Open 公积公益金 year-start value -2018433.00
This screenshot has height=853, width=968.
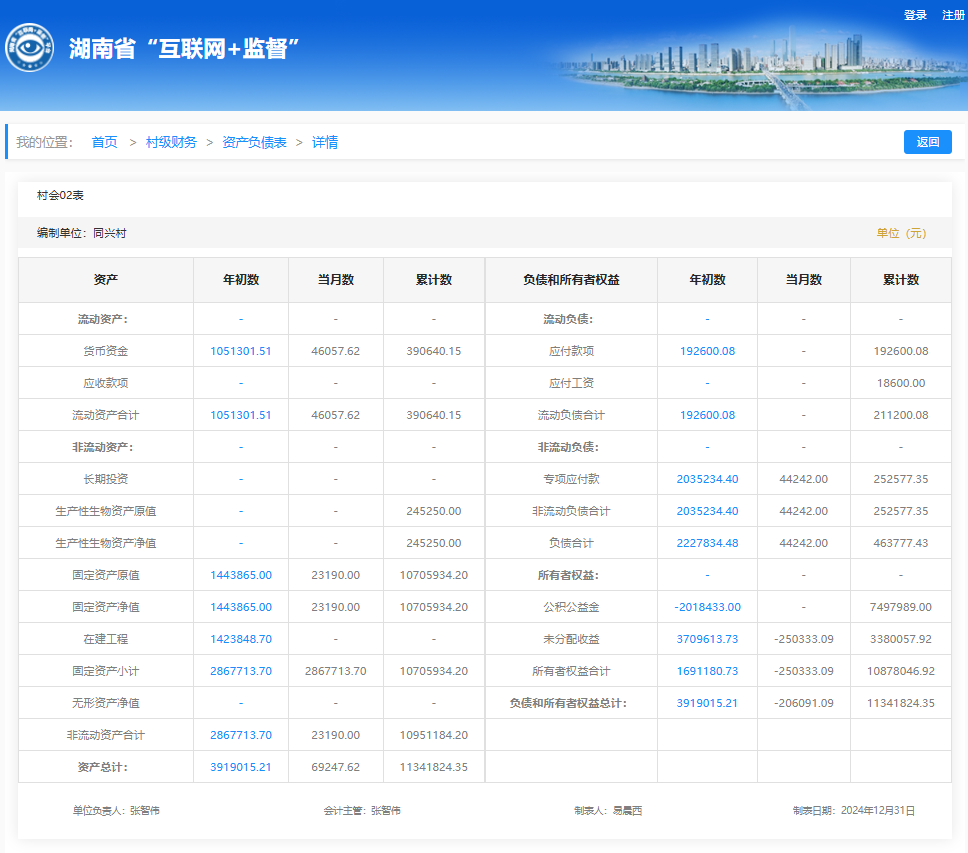pos(707,607)
